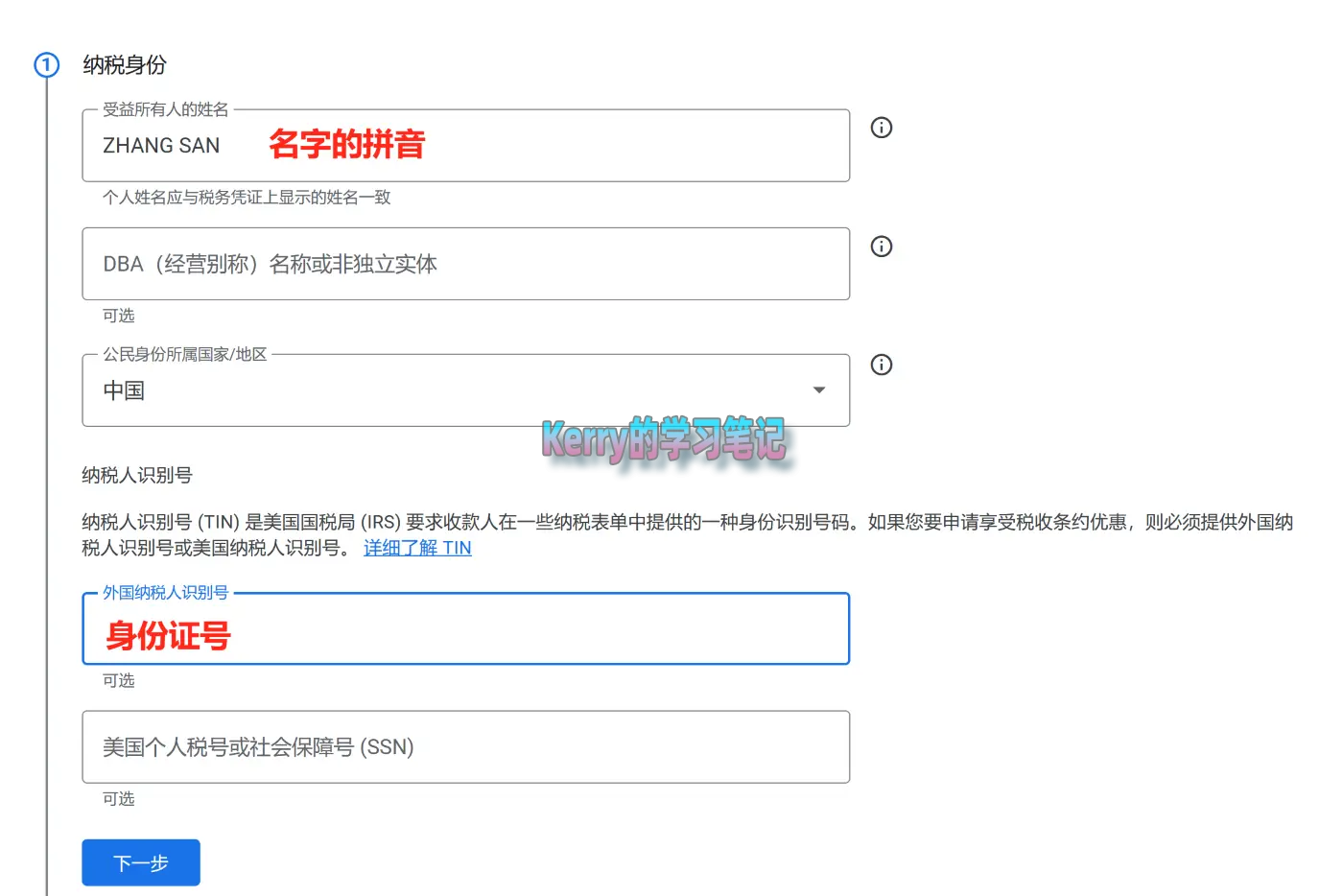Click the 纳税人识别号 subsection title
Screen dimensions: 1343x896
point(136,474)
